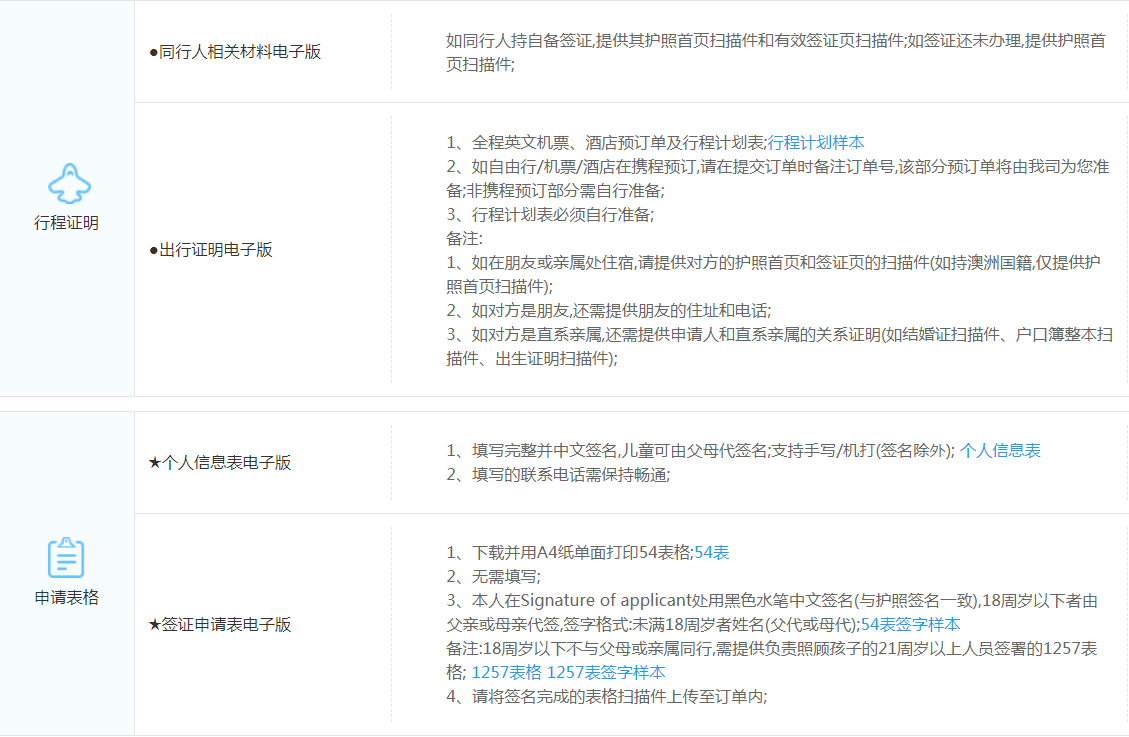The width and height of the screenshot is (1129, 737).
Task: Open the 个人信息表 download link
Action: [1000, 451]
